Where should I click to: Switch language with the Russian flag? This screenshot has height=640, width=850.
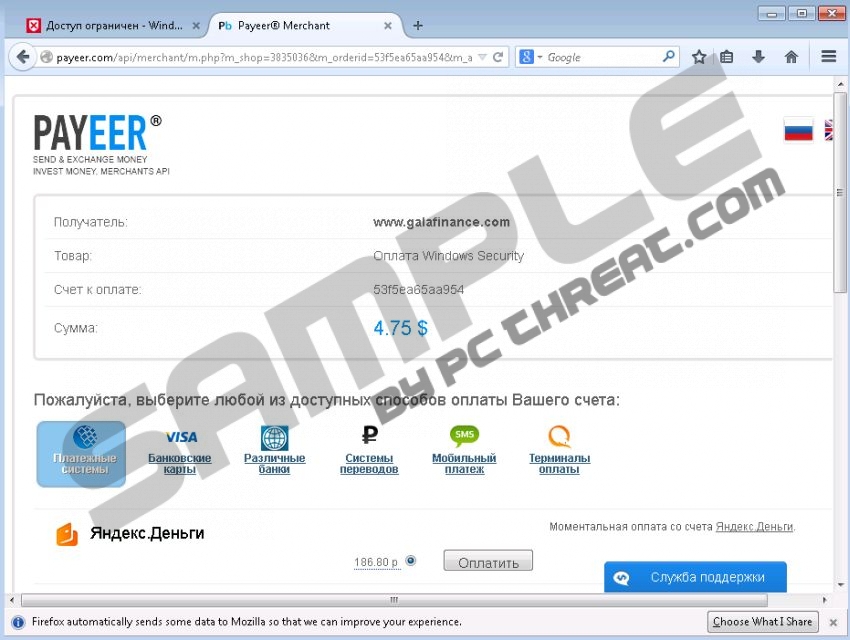click(x=798, y=130)
